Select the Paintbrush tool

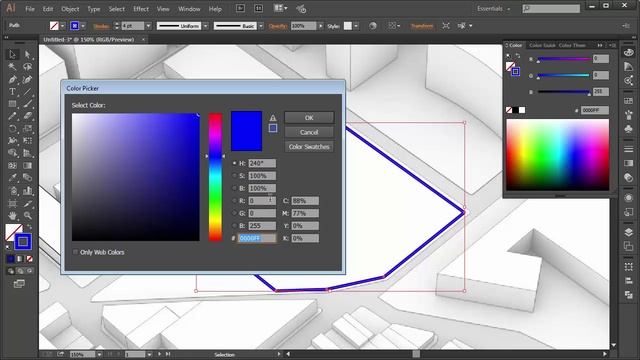point(27,104)
